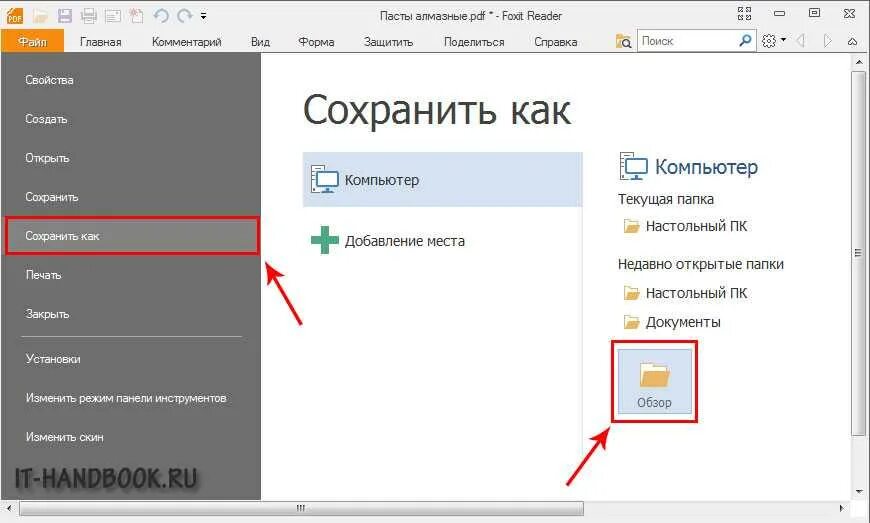
Task: Select Закрыть in the file menu
Action: [131, 314]
